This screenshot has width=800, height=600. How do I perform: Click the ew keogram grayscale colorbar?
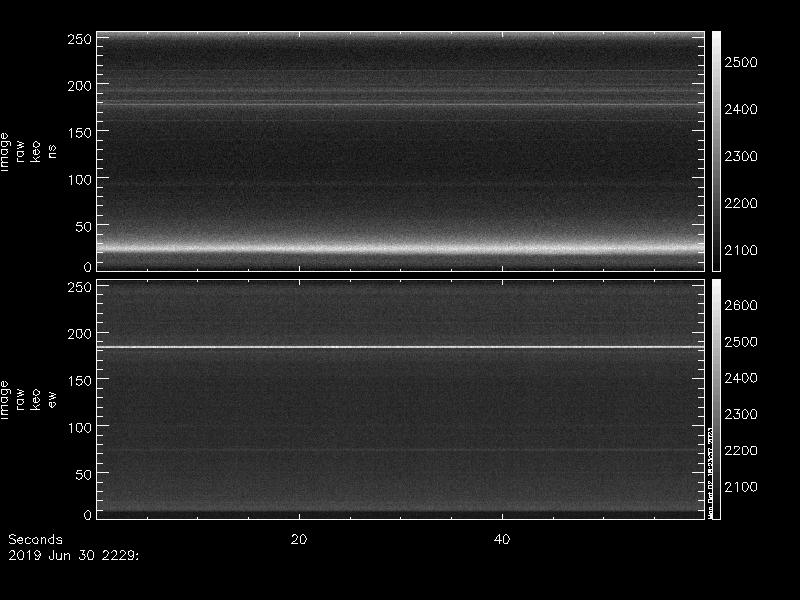click(x=716, y=399)
